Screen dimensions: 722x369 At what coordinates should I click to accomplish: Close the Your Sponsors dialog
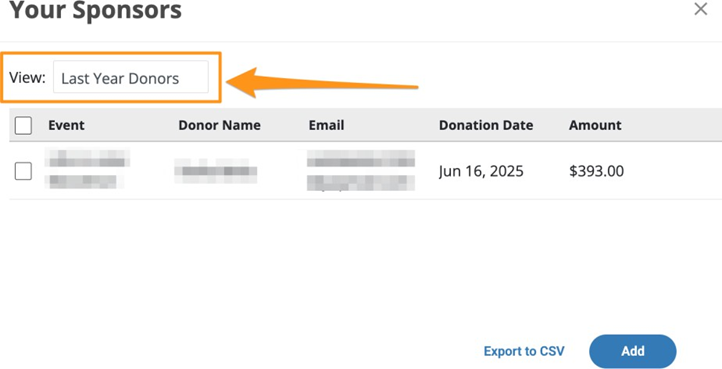pos(700,9)
